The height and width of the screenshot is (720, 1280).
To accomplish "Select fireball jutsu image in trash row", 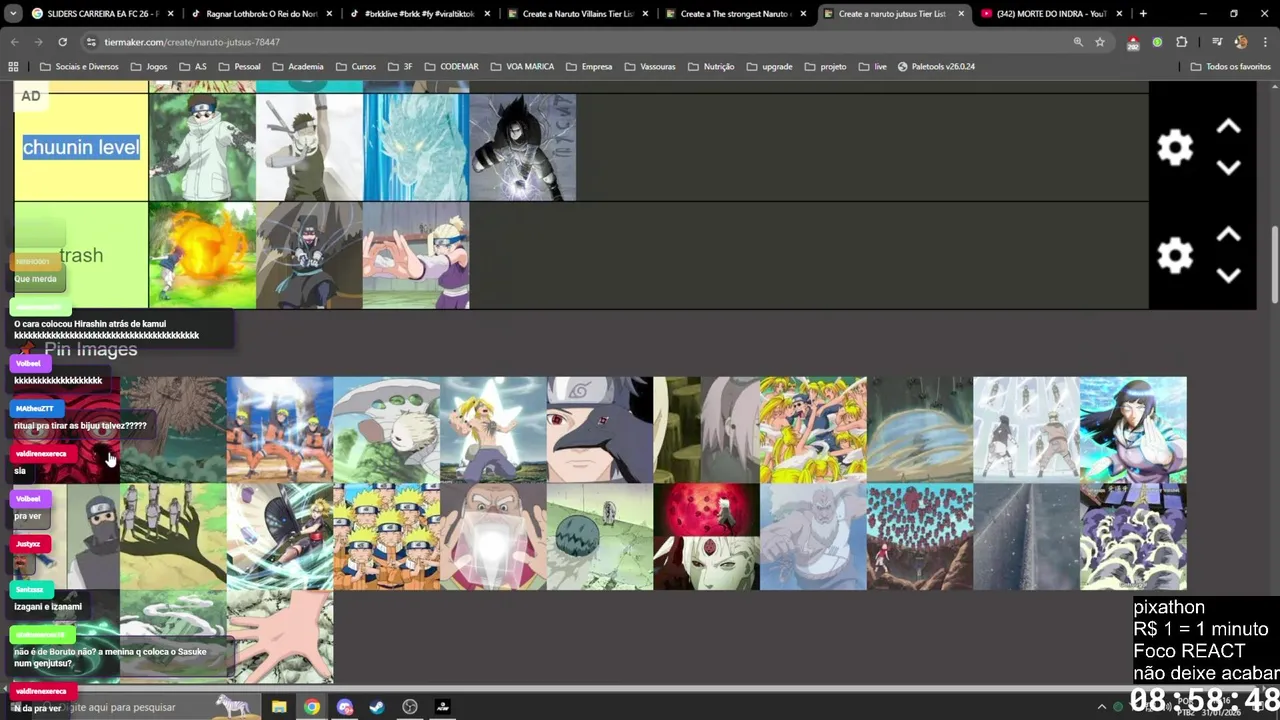I will pyautogui.click(x=202, y=255).
